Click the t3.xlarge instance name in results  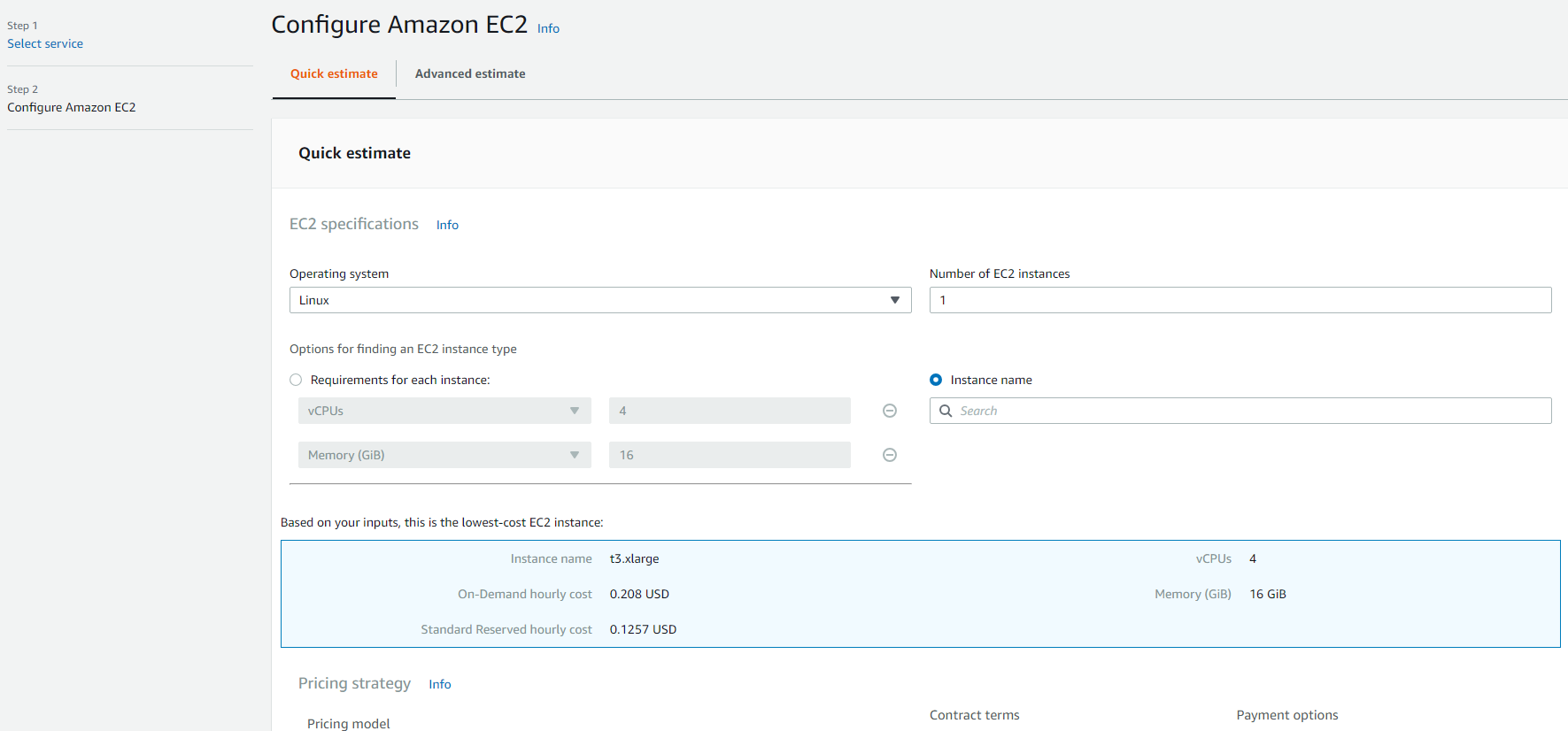click(634, 558)
